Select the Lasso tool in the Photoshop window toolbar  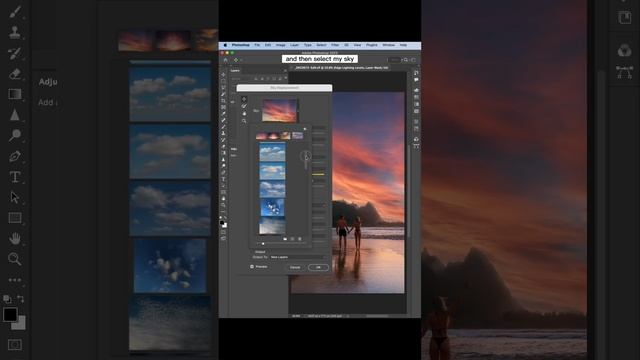coord(223,88)
